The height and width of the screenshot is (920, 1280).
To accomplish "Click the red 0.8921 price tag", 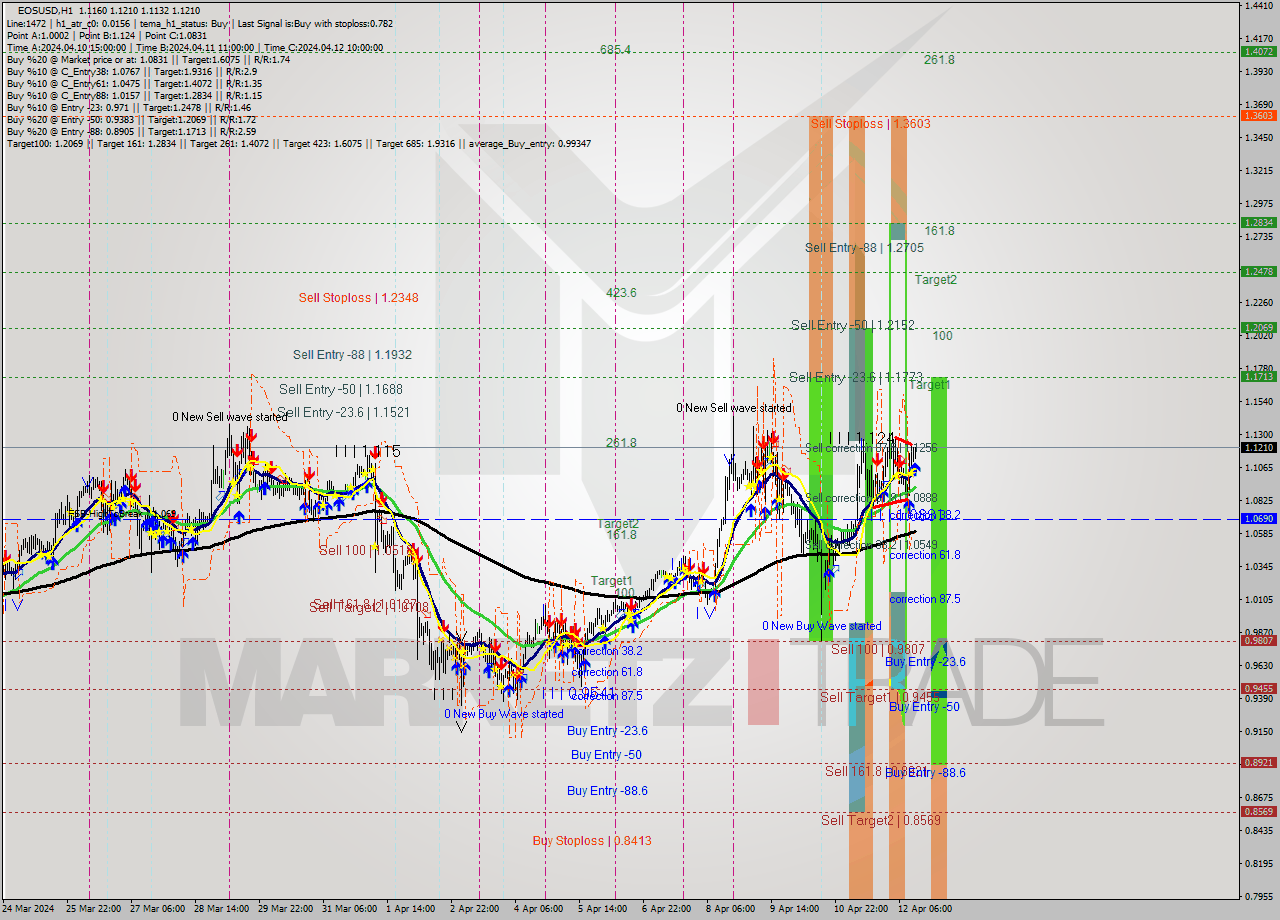I will 1257,763.
